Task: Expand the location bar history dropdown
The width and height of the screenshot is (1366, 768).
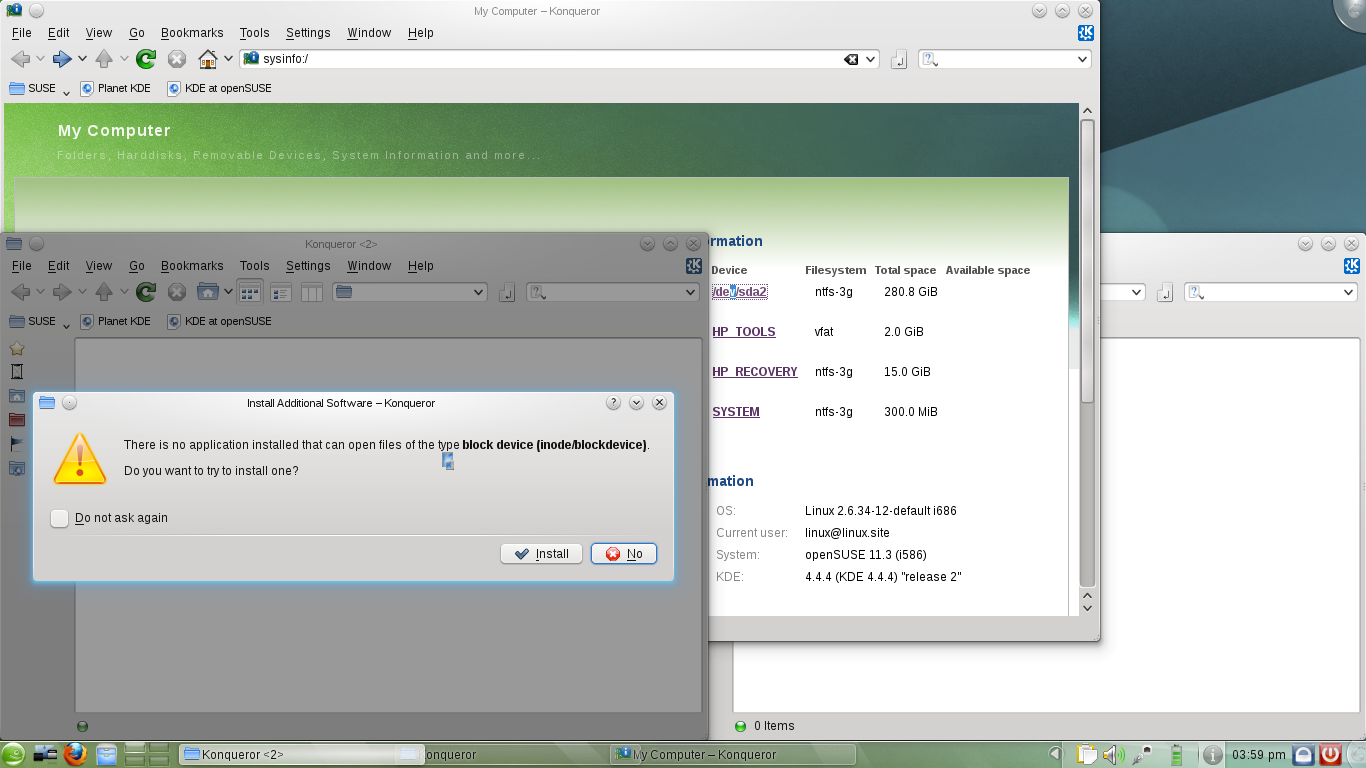Action: point(871,59)
